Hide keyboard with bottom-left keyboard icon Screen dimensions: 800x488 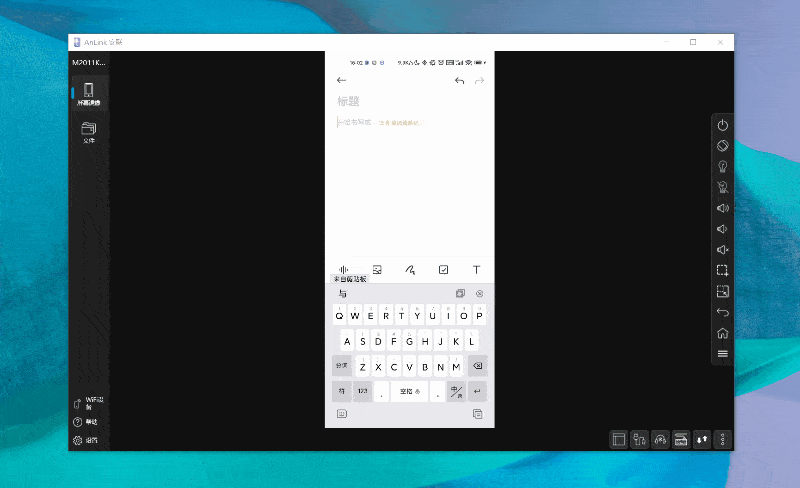coord(342,414)
